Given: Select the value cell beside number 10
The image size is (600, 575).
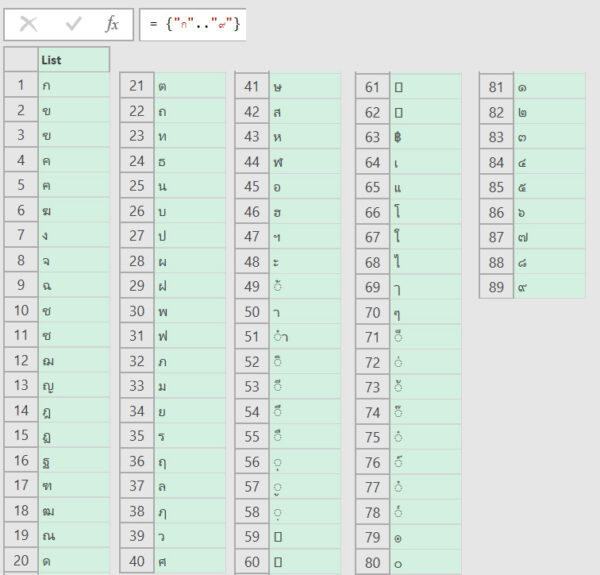Looking at the screenshot, I should (x=73, y=310).
